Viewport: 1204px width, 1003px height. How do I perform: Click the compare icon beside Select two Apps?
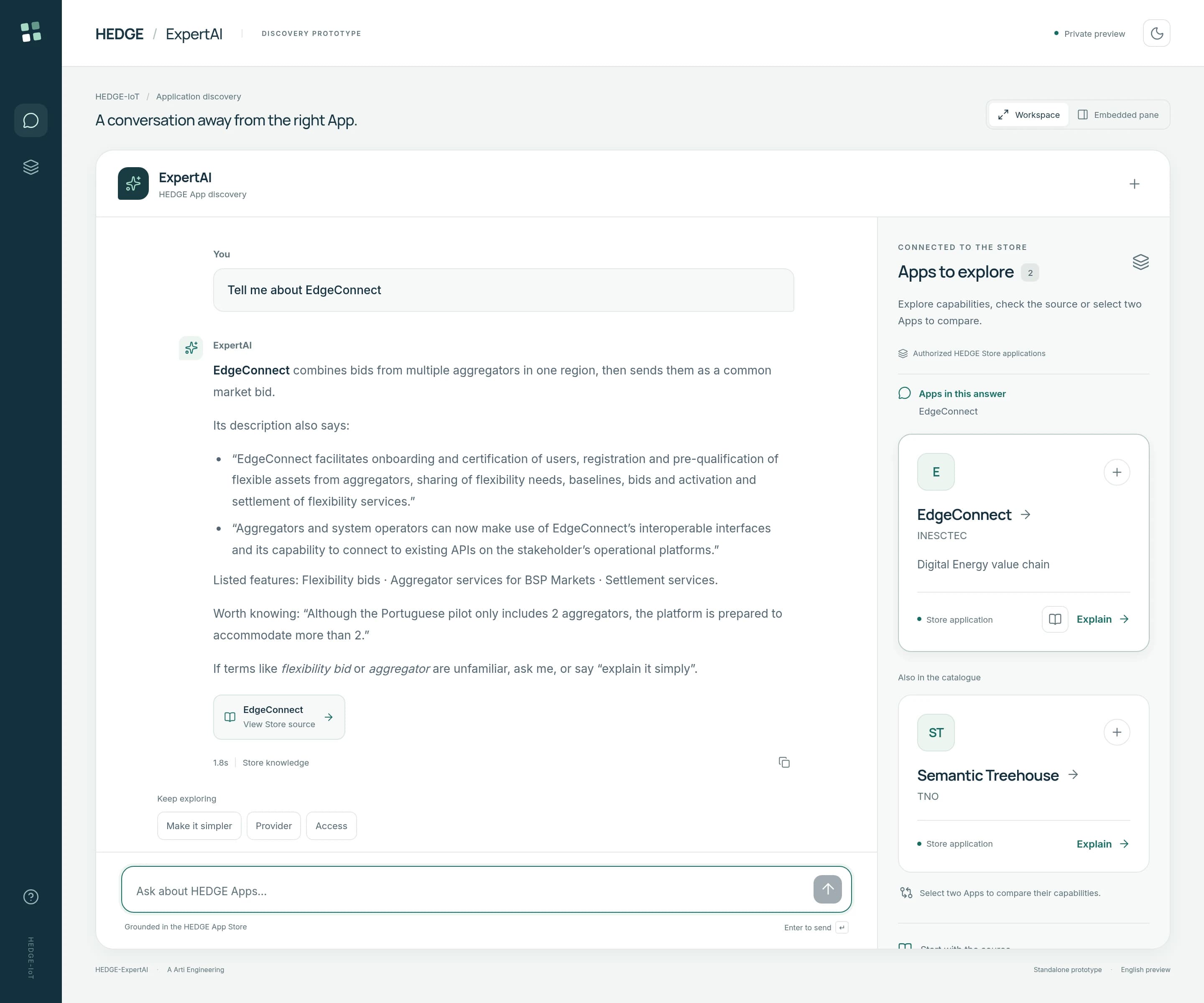(906, 893)
